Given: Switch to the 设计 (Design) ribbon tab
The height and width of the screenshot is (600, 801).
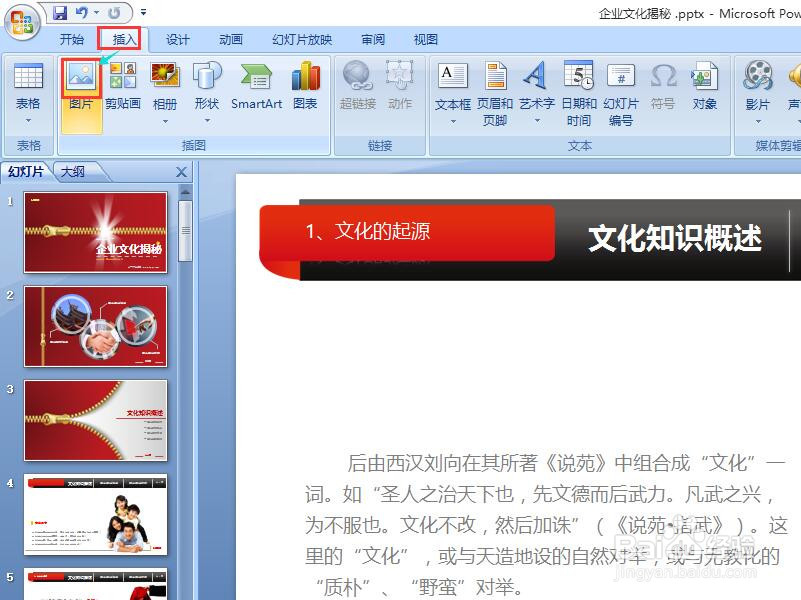Looking at the screenshot, I should click(177, 39).
